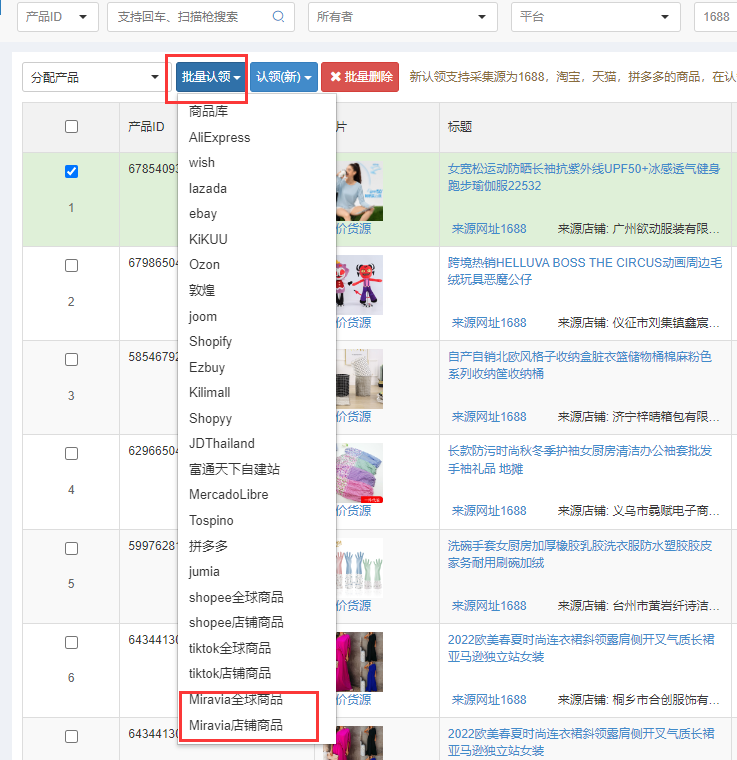Pick jumia menu item
Viewport: 737px width, 760px height.
204,571
